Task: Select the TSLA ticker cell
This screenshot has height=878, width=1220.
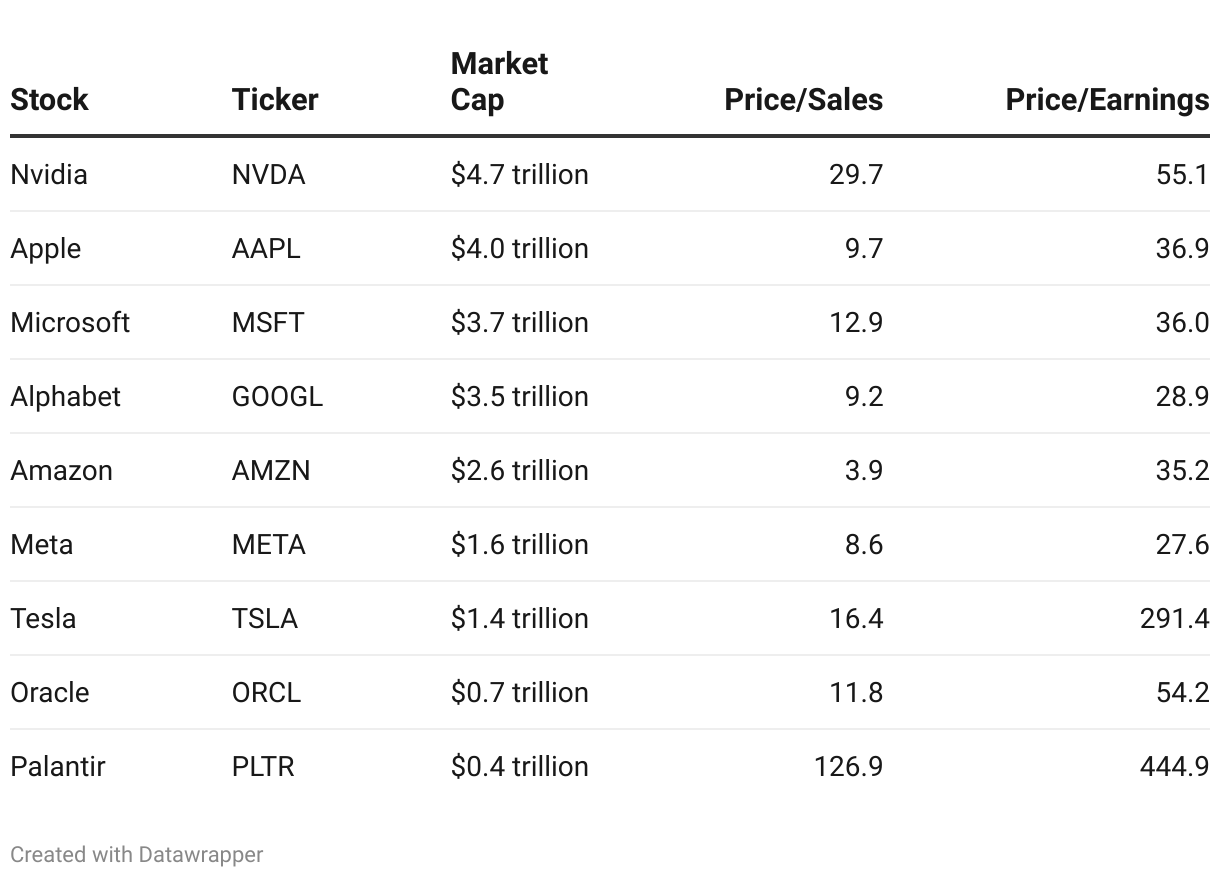Action: [x=265, y=619]
